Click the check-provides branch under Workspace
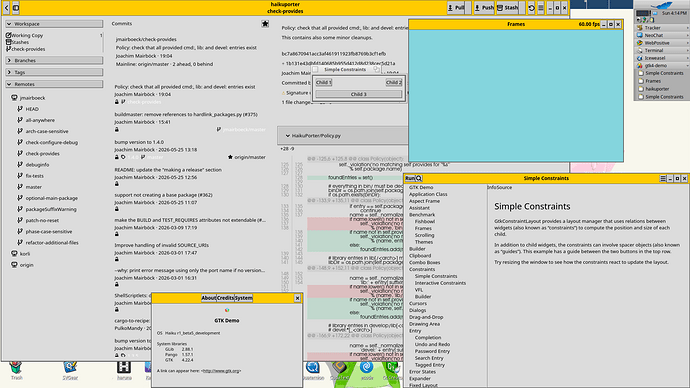690x388 pixels. (54, 49)
